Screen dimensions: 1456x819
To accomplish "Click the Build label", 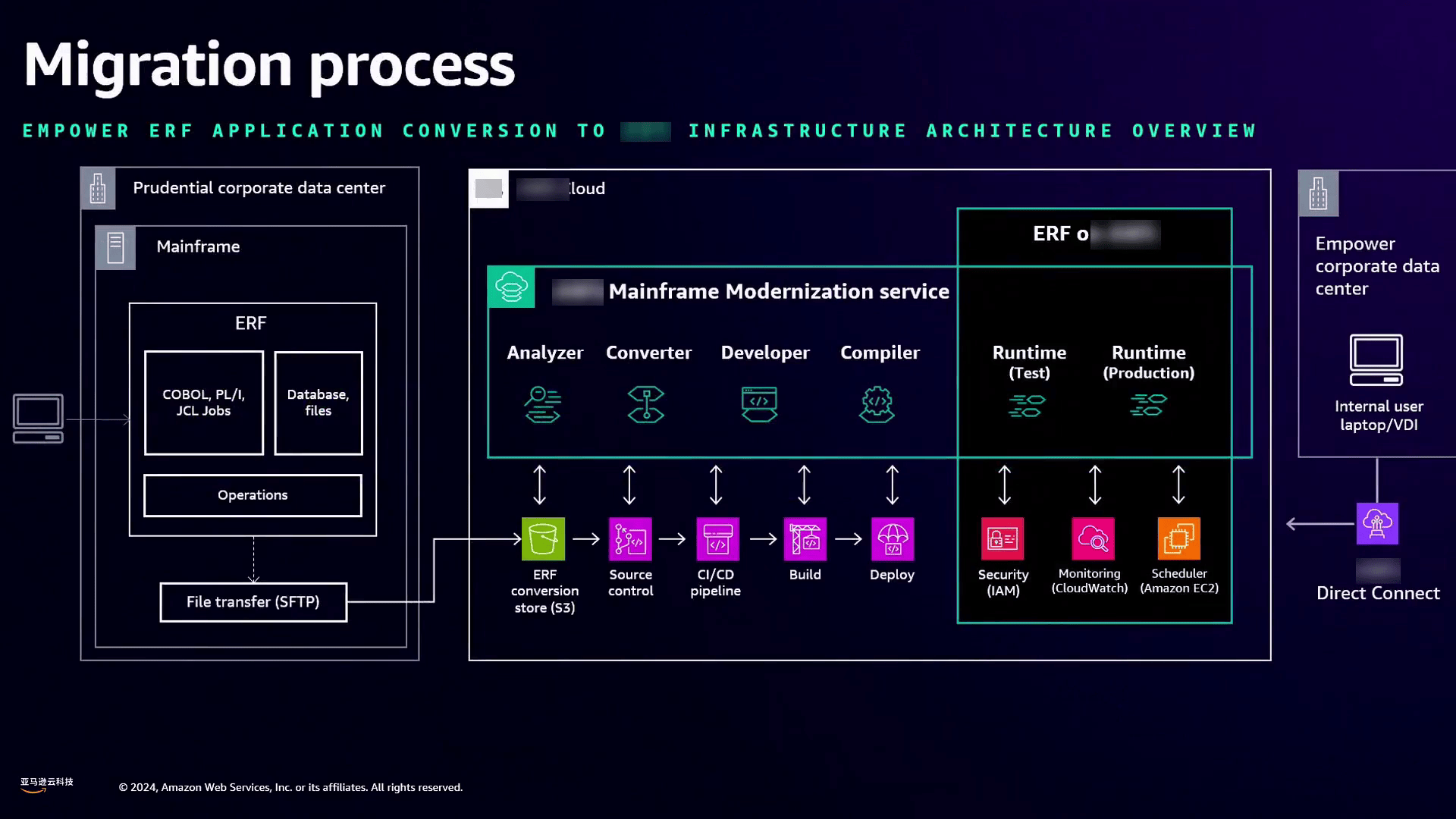I will [805, 575].
